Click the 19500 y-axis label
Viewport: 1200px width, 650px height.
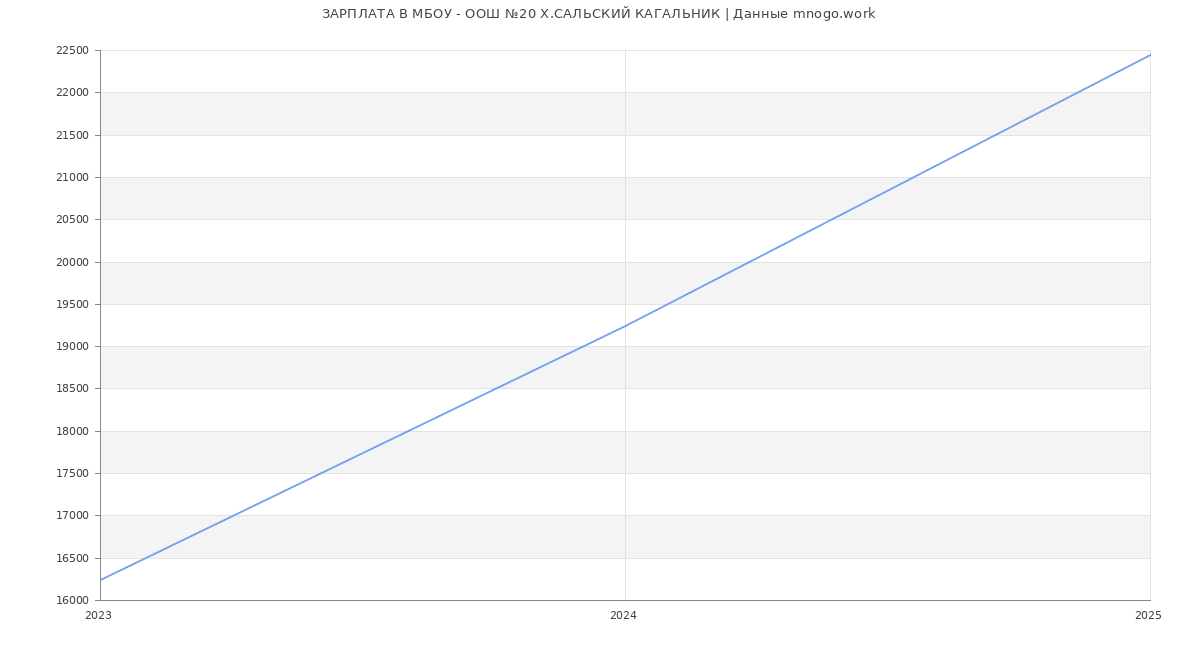point(72,305)
